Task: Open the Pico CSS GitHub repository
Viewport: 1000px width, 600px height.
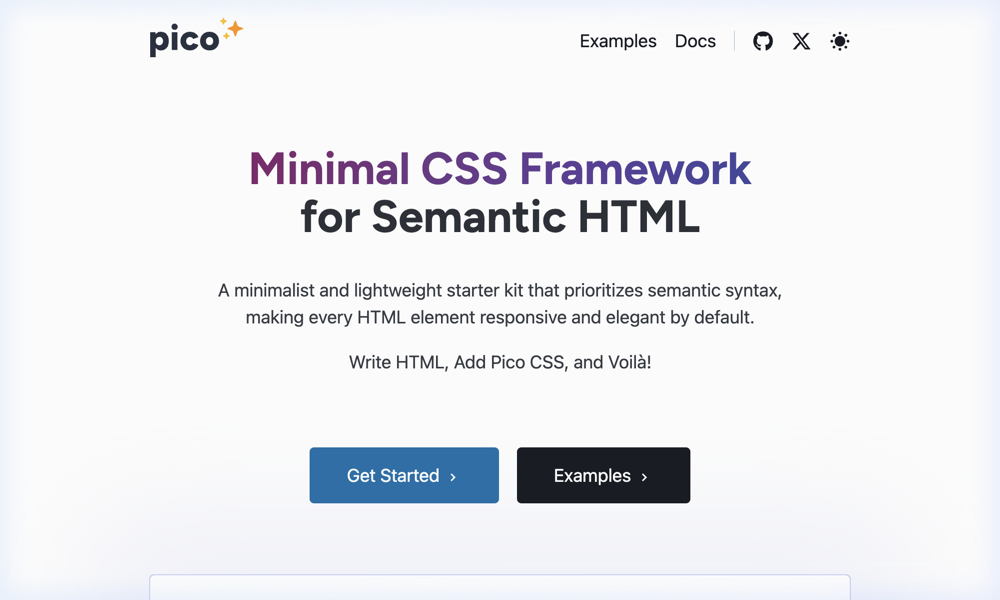Action: point(763,41)
